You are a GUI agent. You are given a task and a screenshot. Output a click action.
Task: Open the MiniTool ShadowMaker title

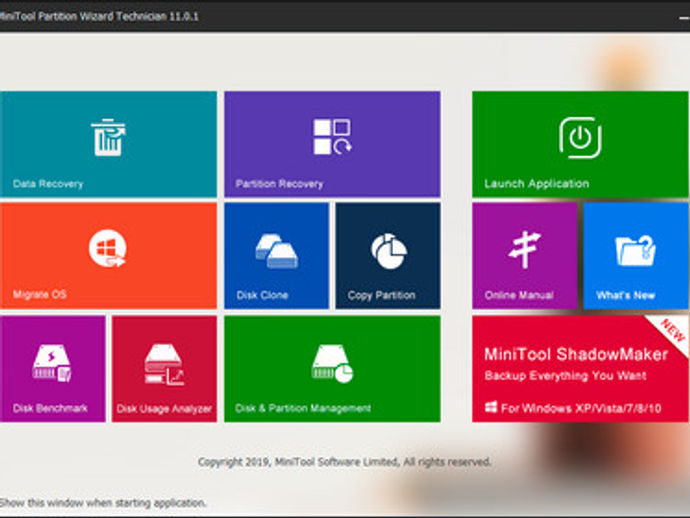click(x=576, y=354)
